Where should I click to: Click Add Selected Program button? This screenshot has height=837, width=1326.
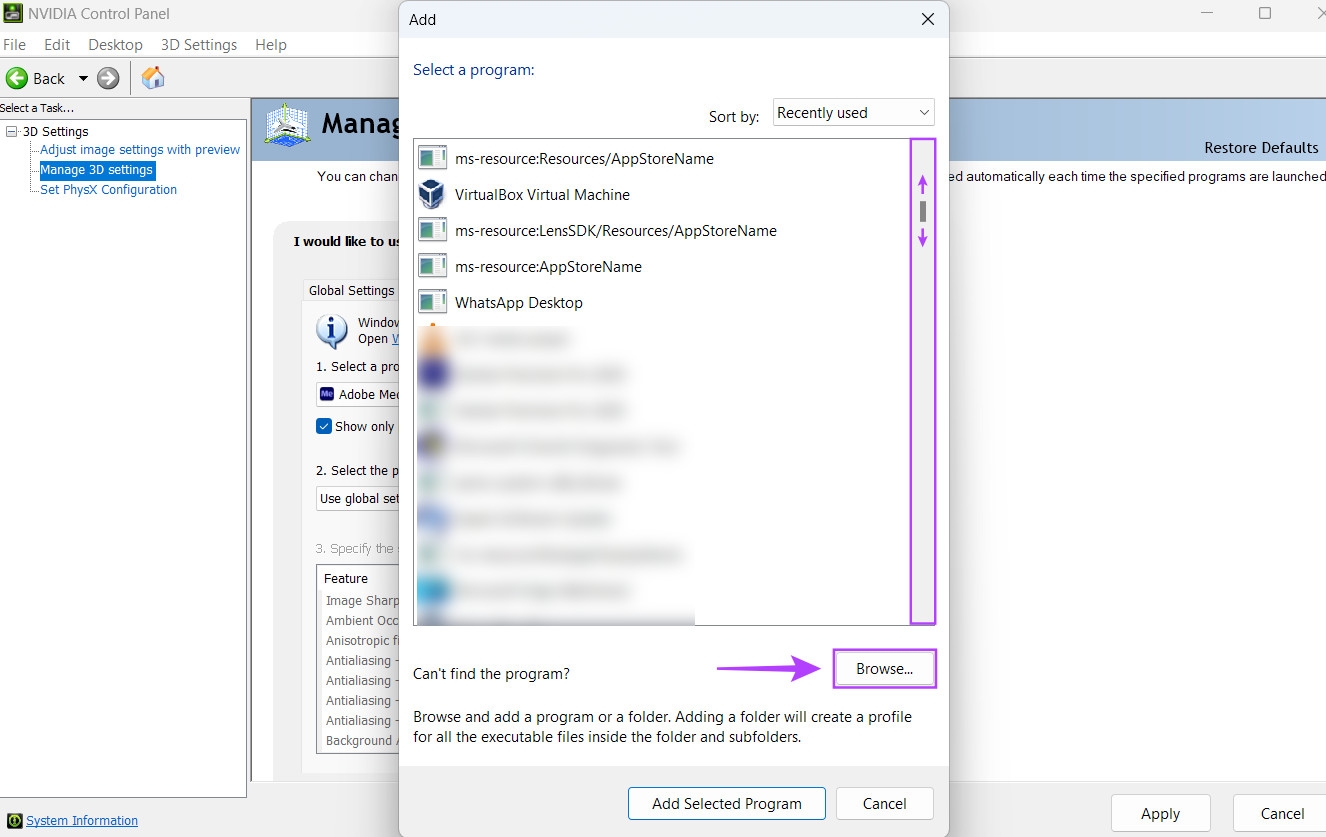727,803
